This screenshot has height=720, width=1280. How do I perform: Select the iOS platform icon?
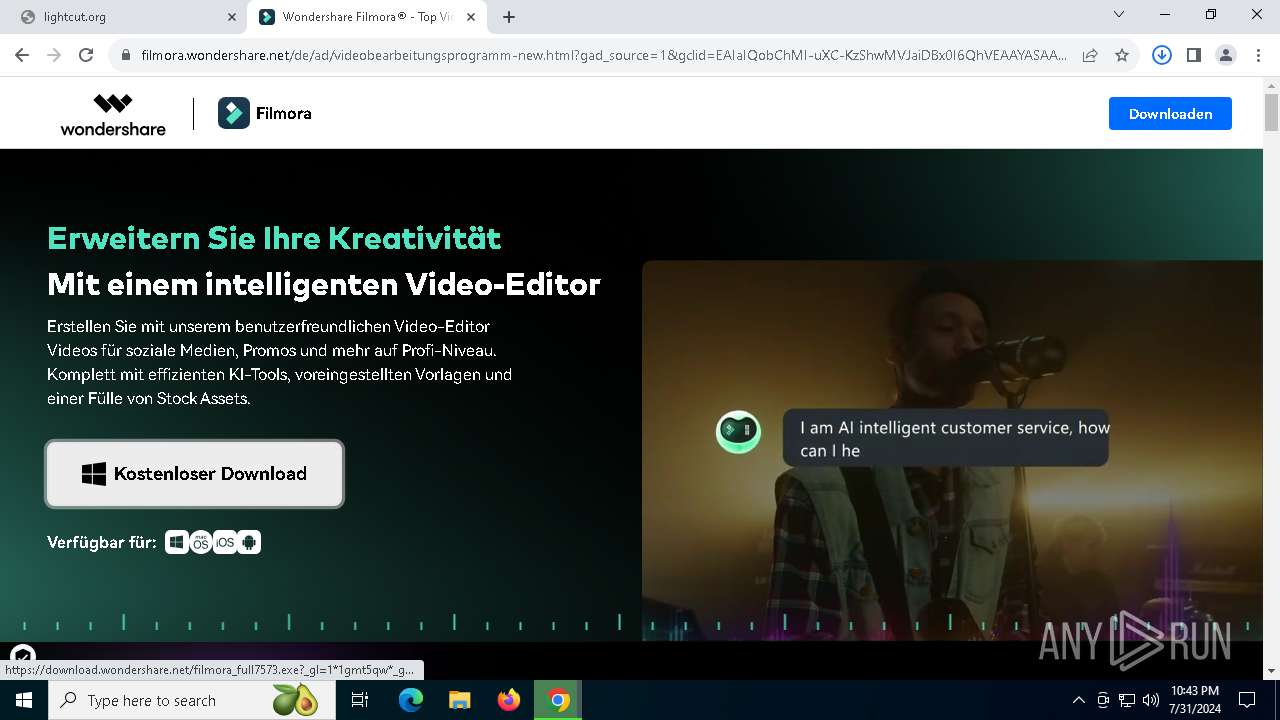coord(225,542)
